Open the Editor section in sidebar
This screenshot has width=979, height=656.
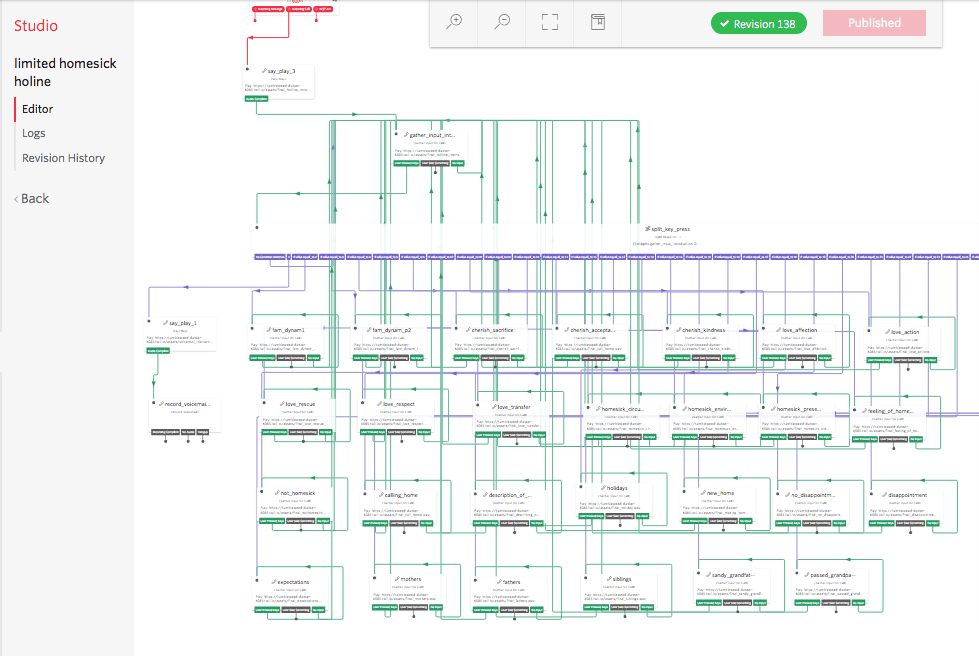[38, 109]
